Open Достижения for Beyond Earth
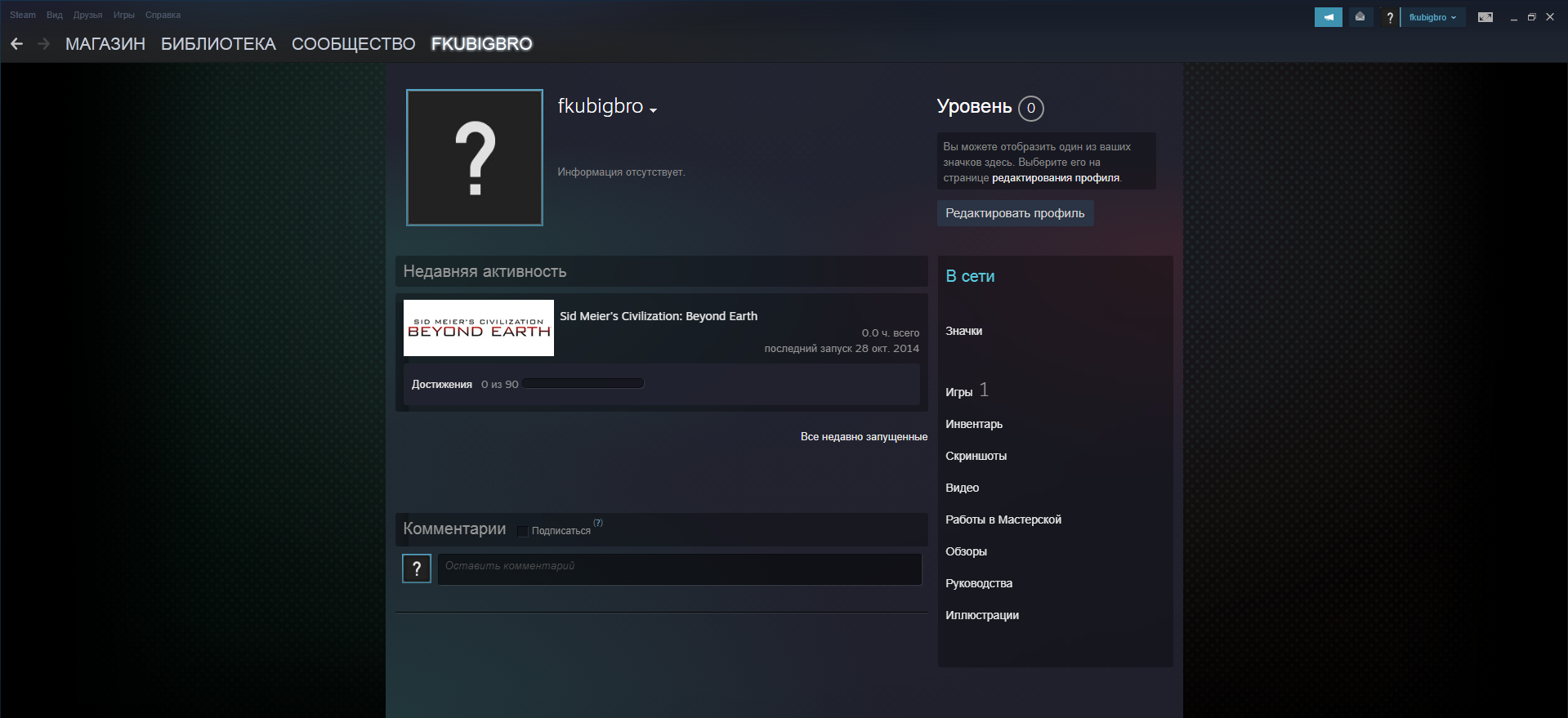 [442, 385]
